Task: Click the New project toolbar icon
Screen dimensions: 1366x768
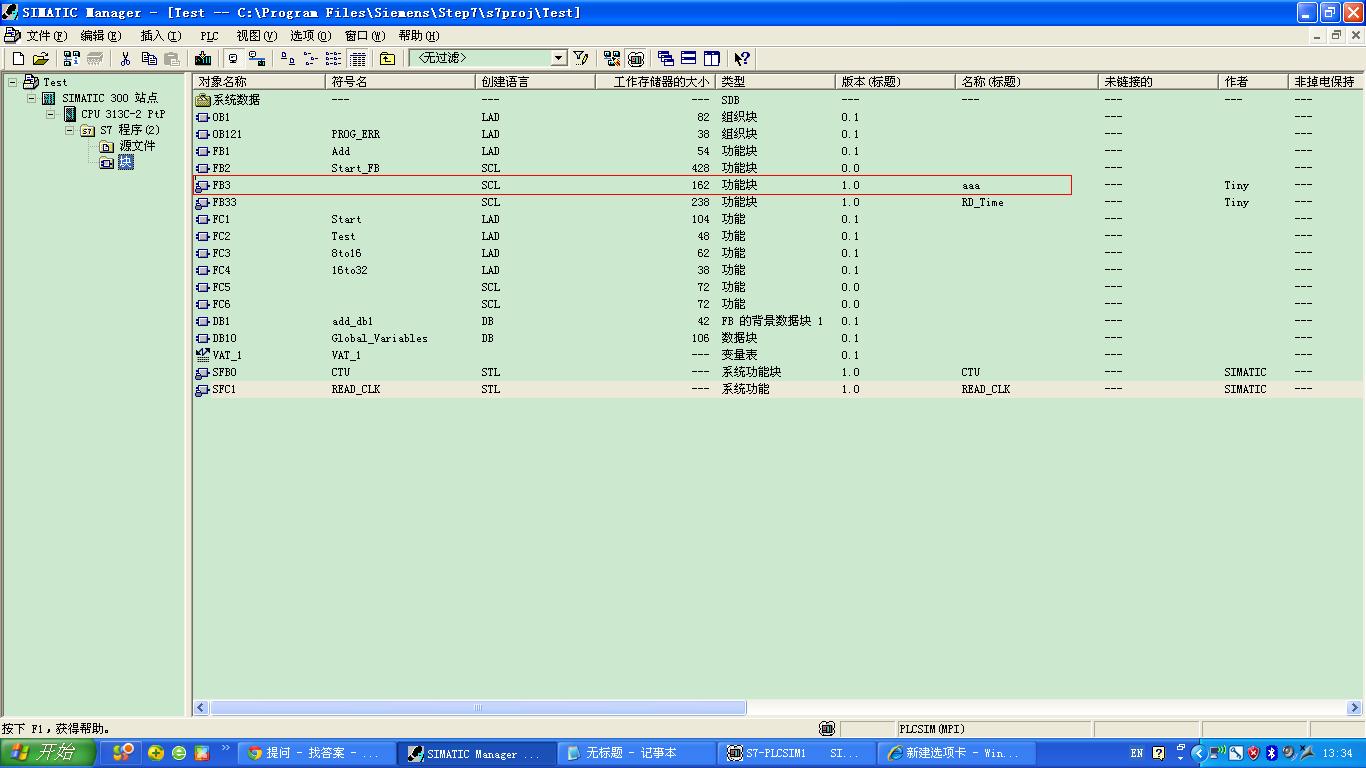Action: click(x=18, y=59)
